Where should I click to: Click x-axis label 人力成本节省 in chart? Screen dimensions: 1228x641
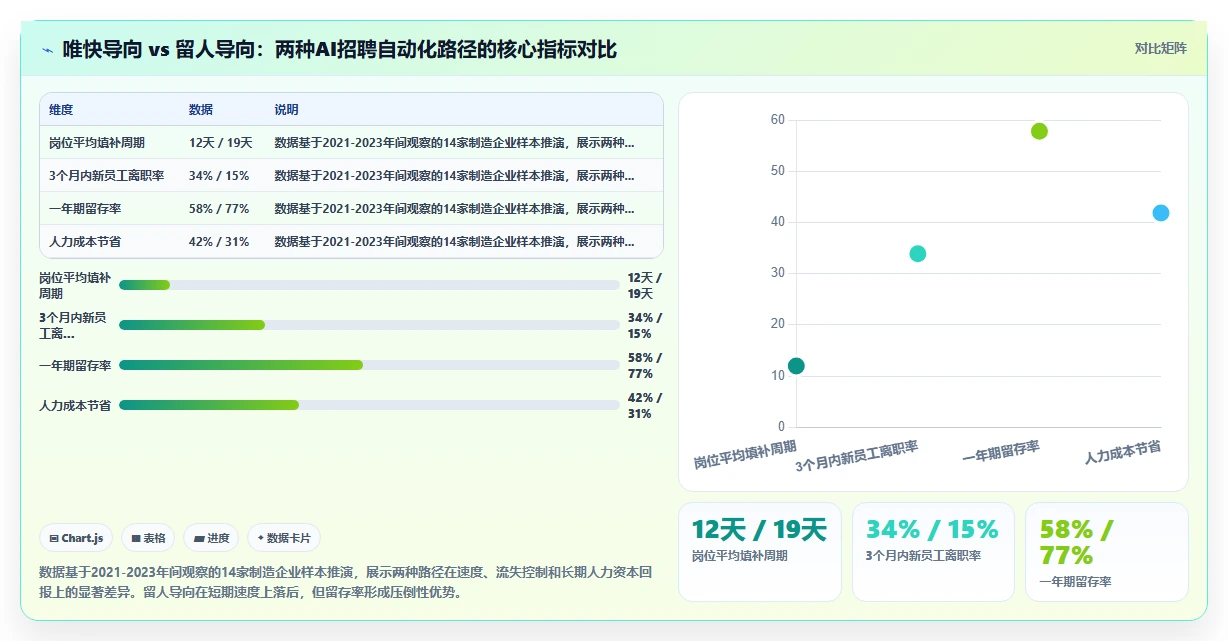pos(1123,451)
